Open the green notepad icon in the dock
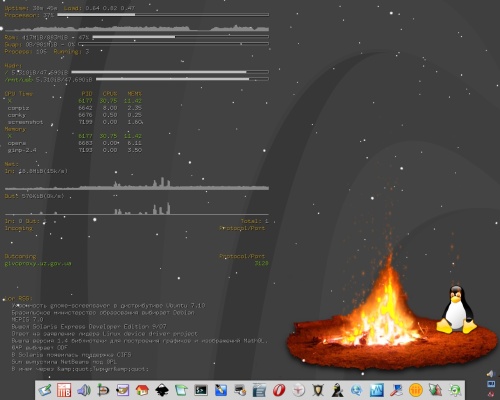Image resolution: width=500 pixels, height=400 pixels. (181, 390)
